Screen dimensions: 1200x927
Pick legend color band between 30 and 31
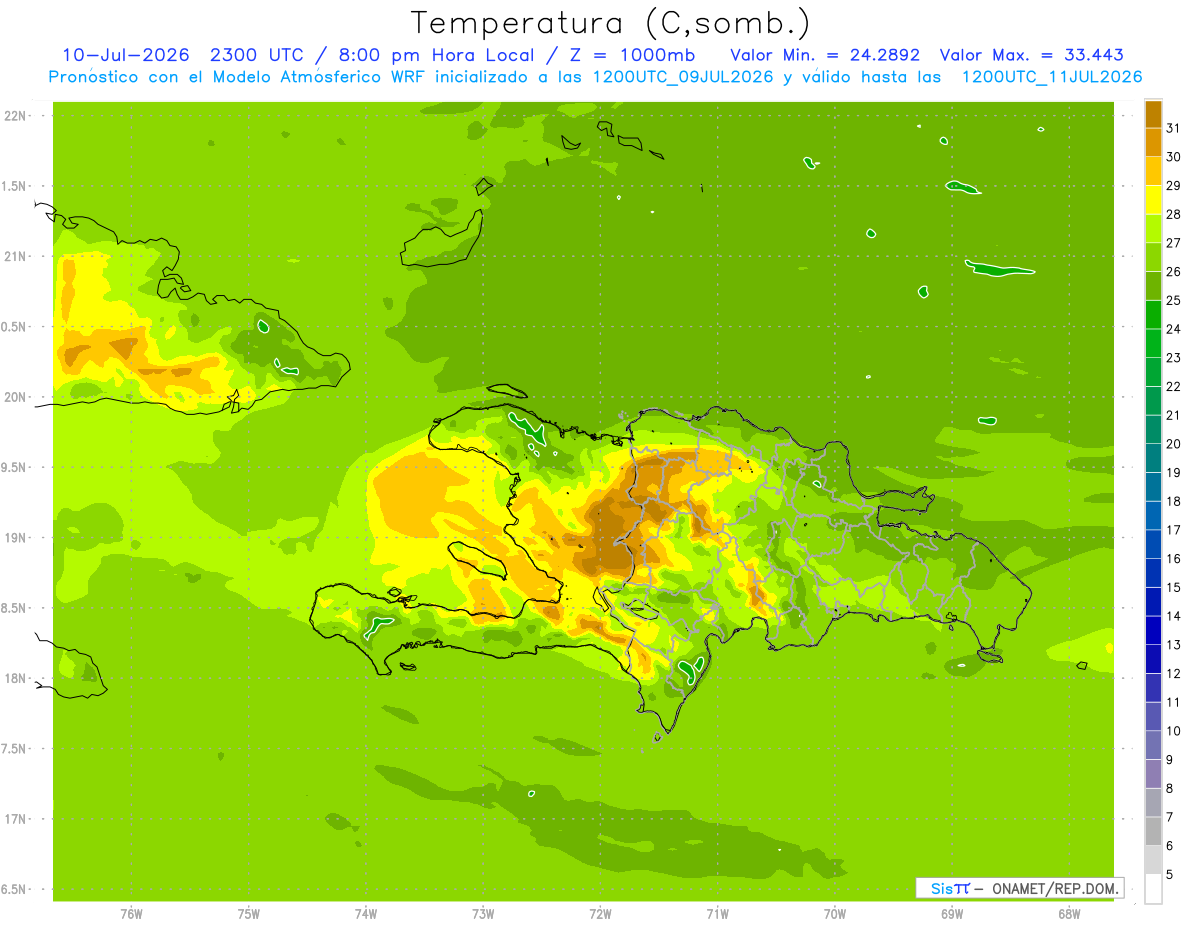[1153, 142]
